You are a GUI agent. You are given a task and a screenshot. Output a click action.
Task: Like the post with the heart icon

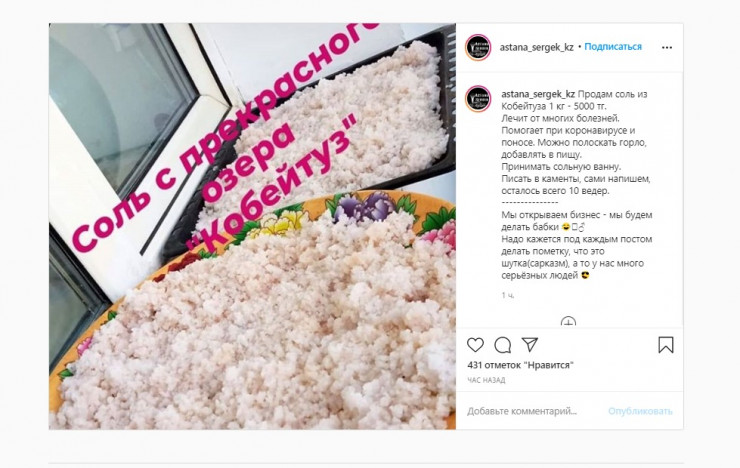[475, 345]
